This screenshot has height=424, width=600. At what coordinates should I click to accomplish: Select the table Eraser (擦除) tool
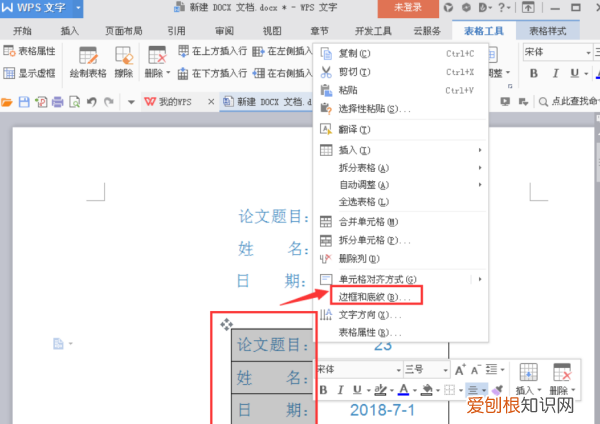(124, 62)
